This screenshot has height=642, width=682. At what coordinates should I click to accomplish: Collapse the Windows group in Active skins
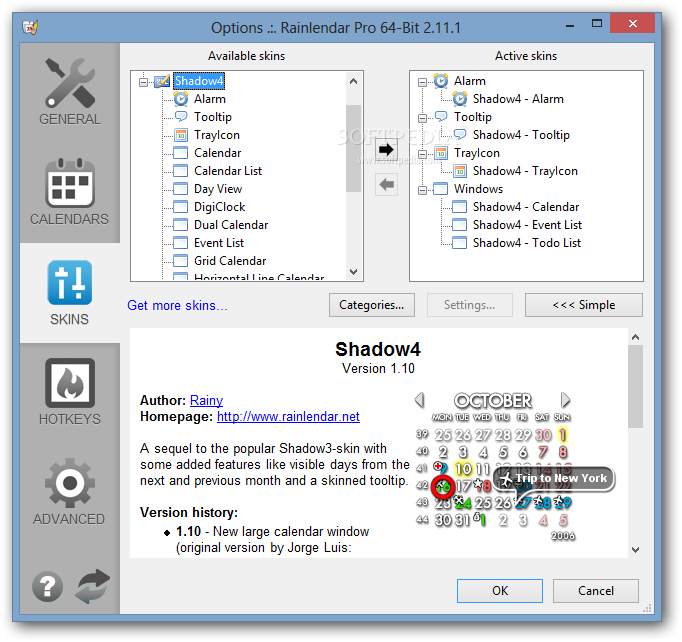[422, 190]
